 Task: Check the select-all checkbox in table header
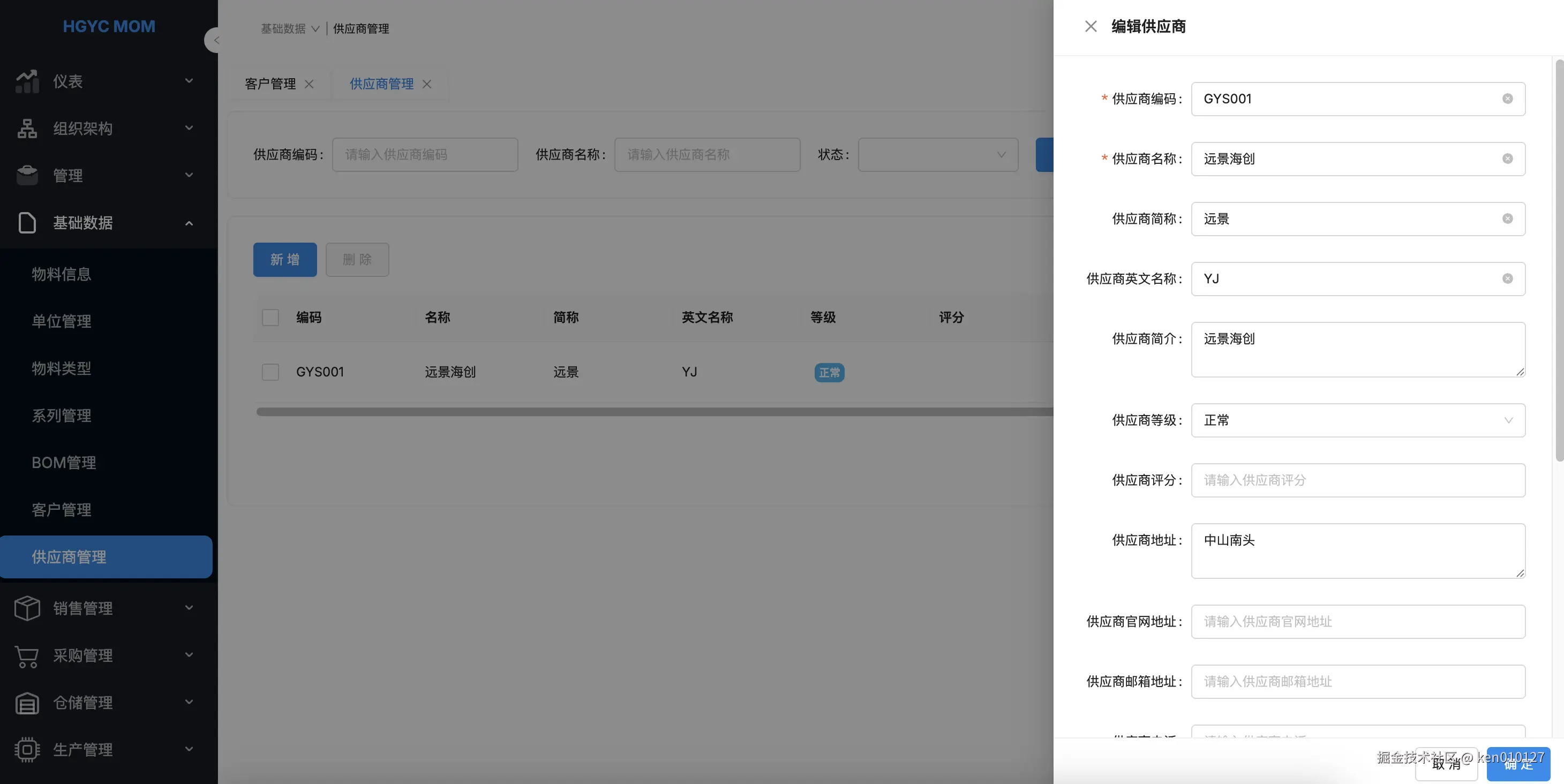pyautogui.click(x=270, y=318)
